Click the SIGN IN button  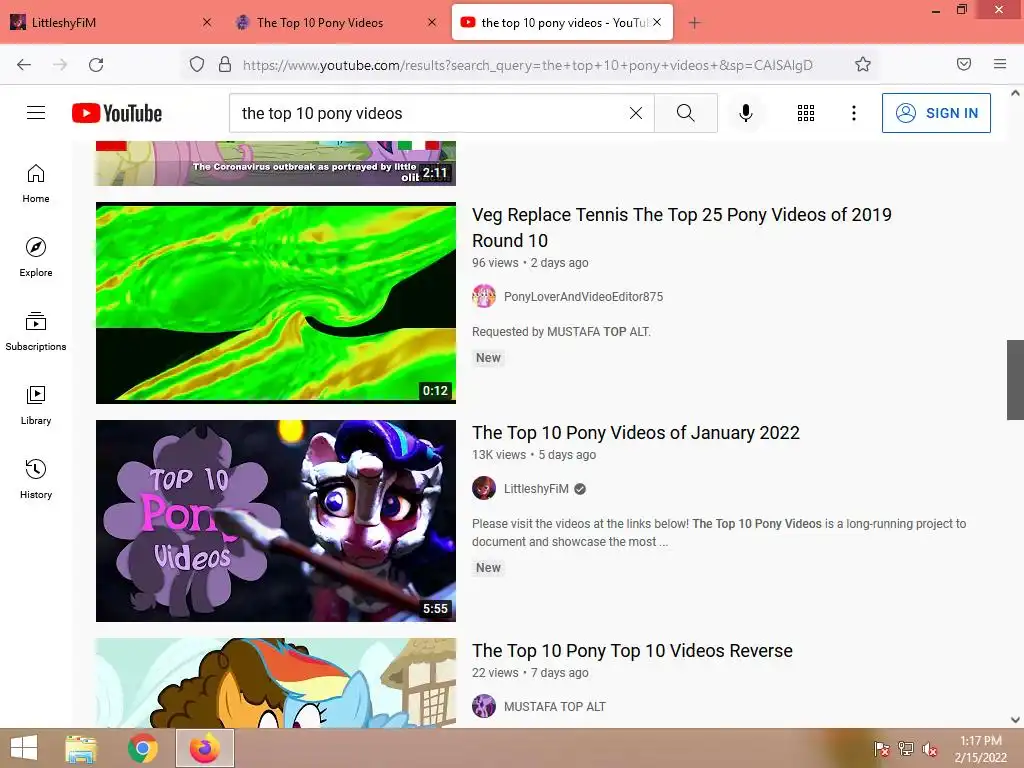tap(936, 113)
